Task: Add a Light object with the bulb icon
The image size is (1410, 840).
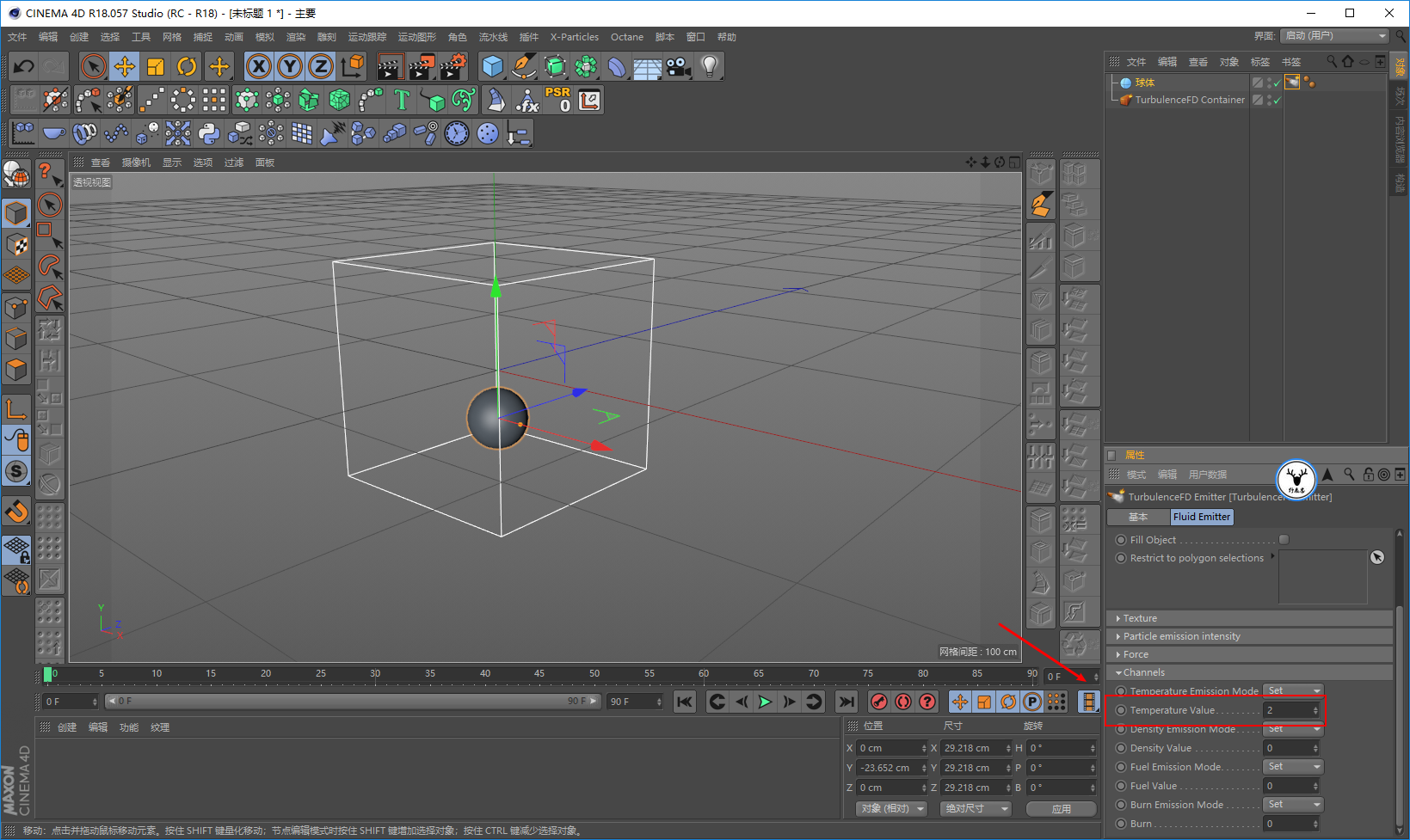Action: 710,66
